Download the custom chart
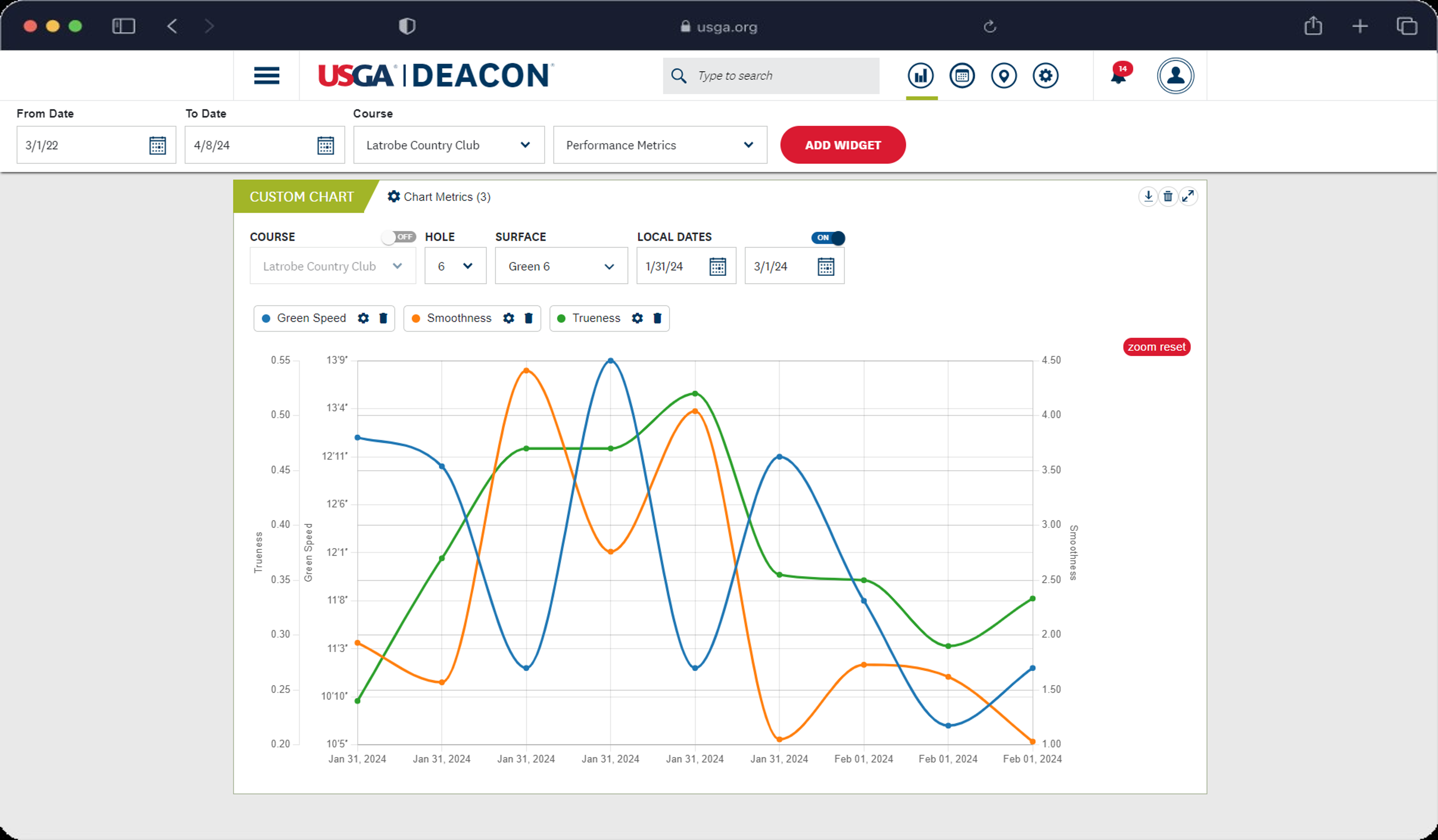The width and height of the screenshot is (1438, 840). 1148,196
